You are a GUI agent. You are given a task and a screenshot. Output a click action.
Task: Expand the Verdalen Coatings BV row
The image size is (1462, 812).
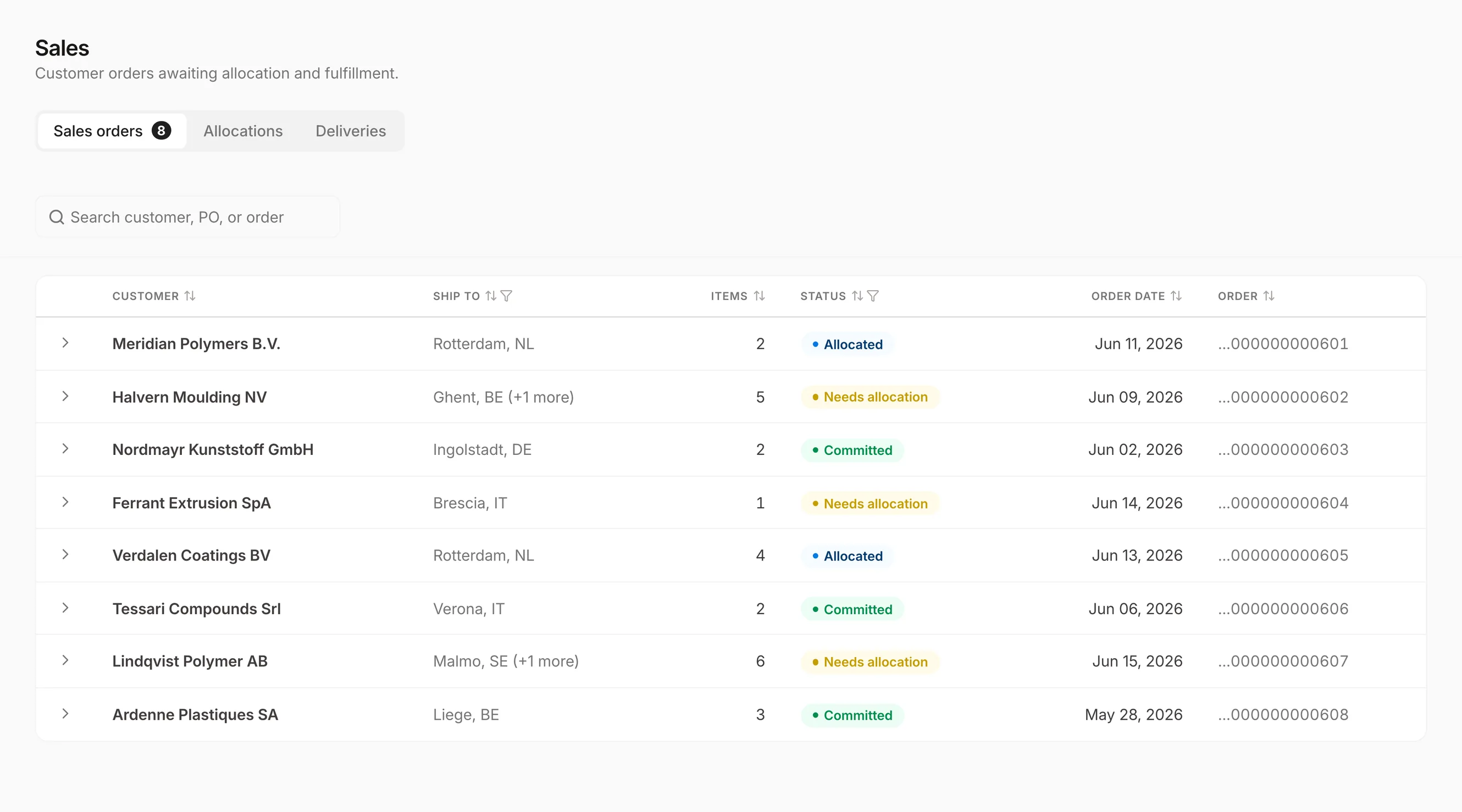pos(65,554)
